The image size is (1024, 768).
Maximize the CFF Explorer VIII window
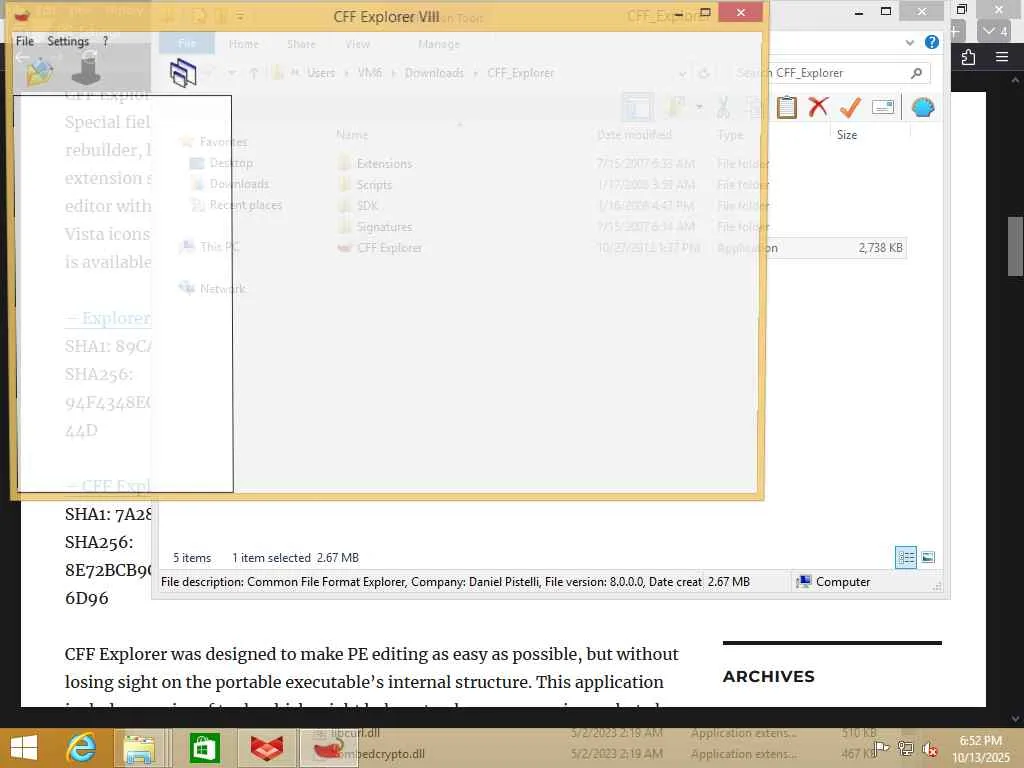coord(705,12)
